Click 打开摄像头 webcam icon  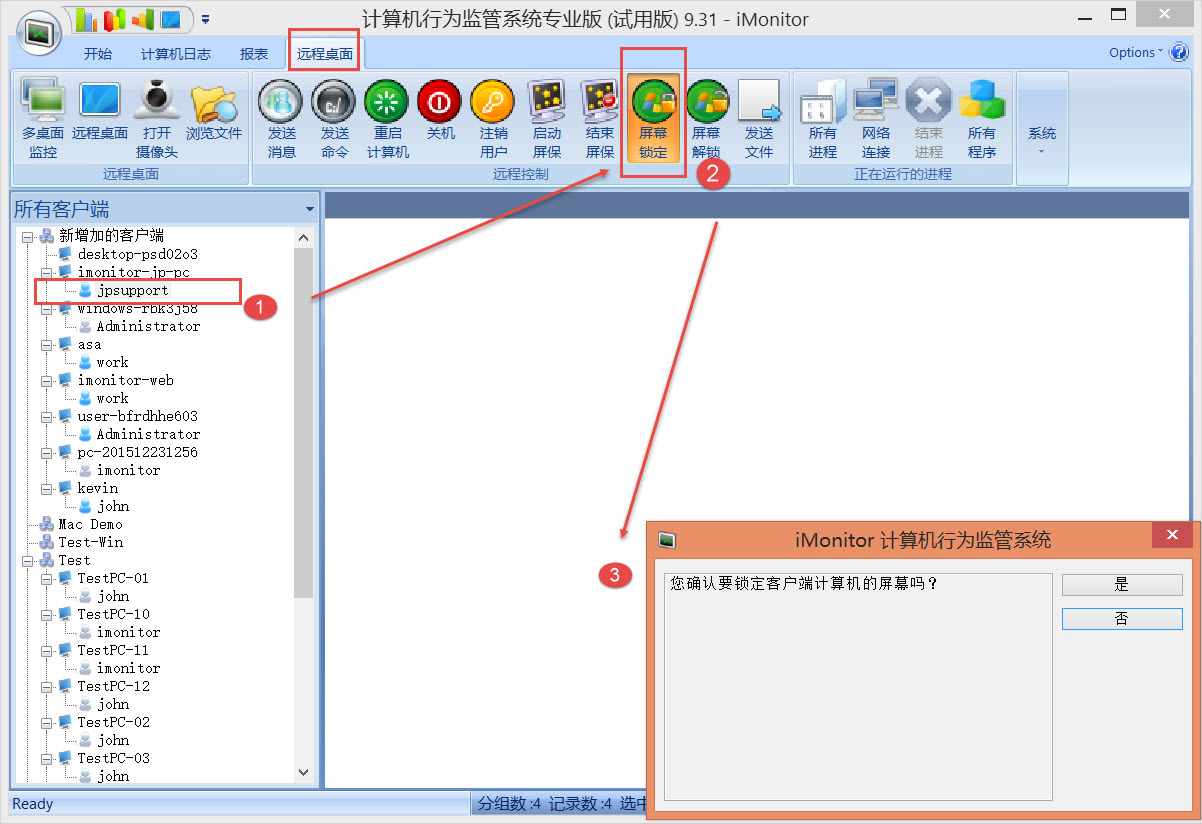coord(157,121)
